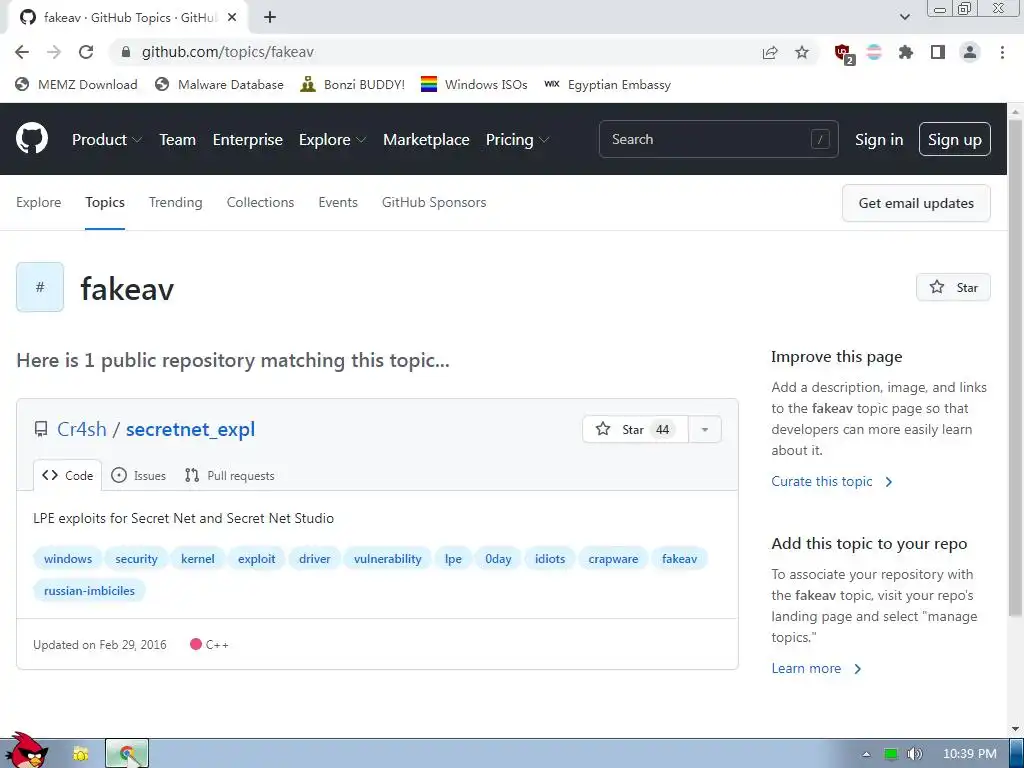Click the address bar URL
Image resolution: width=1024 pixels, height=768 pixels.
pos(227,52)
